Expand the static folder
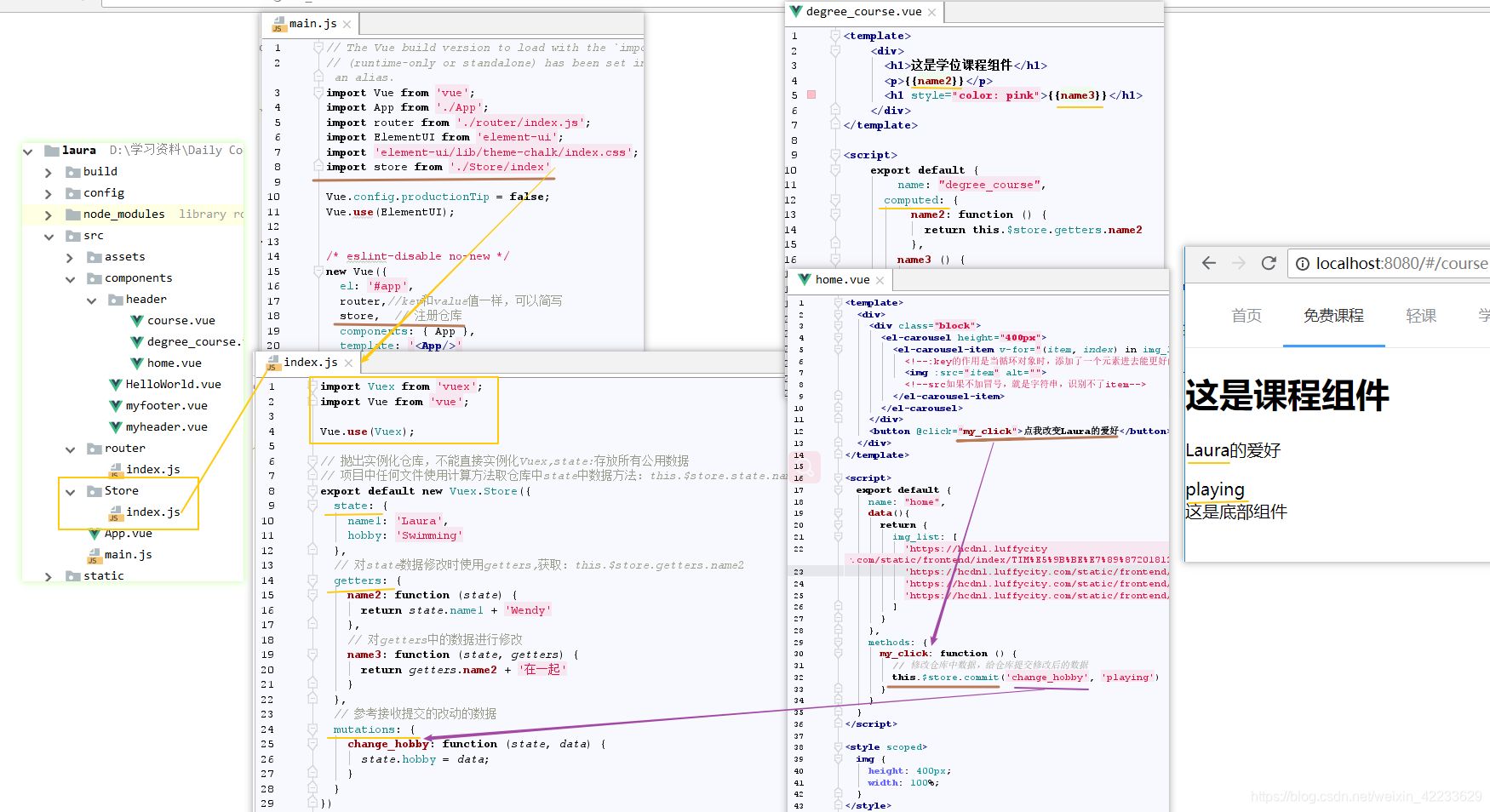The height and width of the screenshot is (812, 1490). pyautogui.click(x=49, y=577)
